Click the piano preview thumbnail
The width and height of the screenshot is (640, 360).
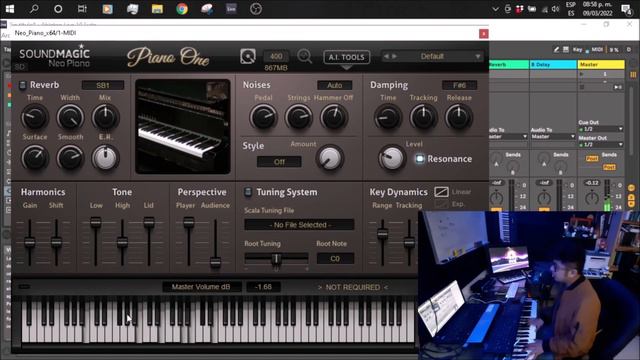tap(183, 127)
